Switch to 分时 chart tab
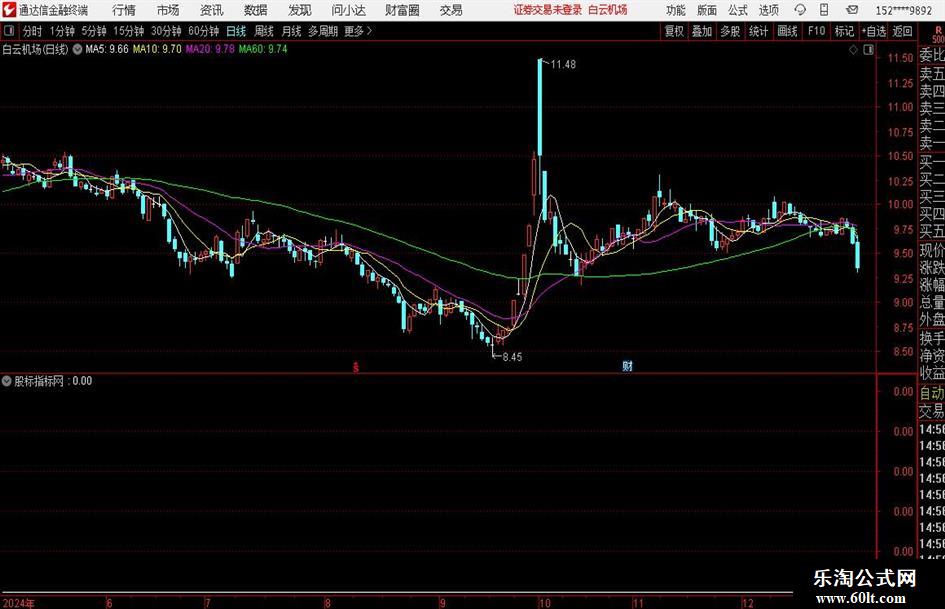Image resolution: width=945 pixels, height=609 pixels. pyautogui.click(x=33, y=31)
